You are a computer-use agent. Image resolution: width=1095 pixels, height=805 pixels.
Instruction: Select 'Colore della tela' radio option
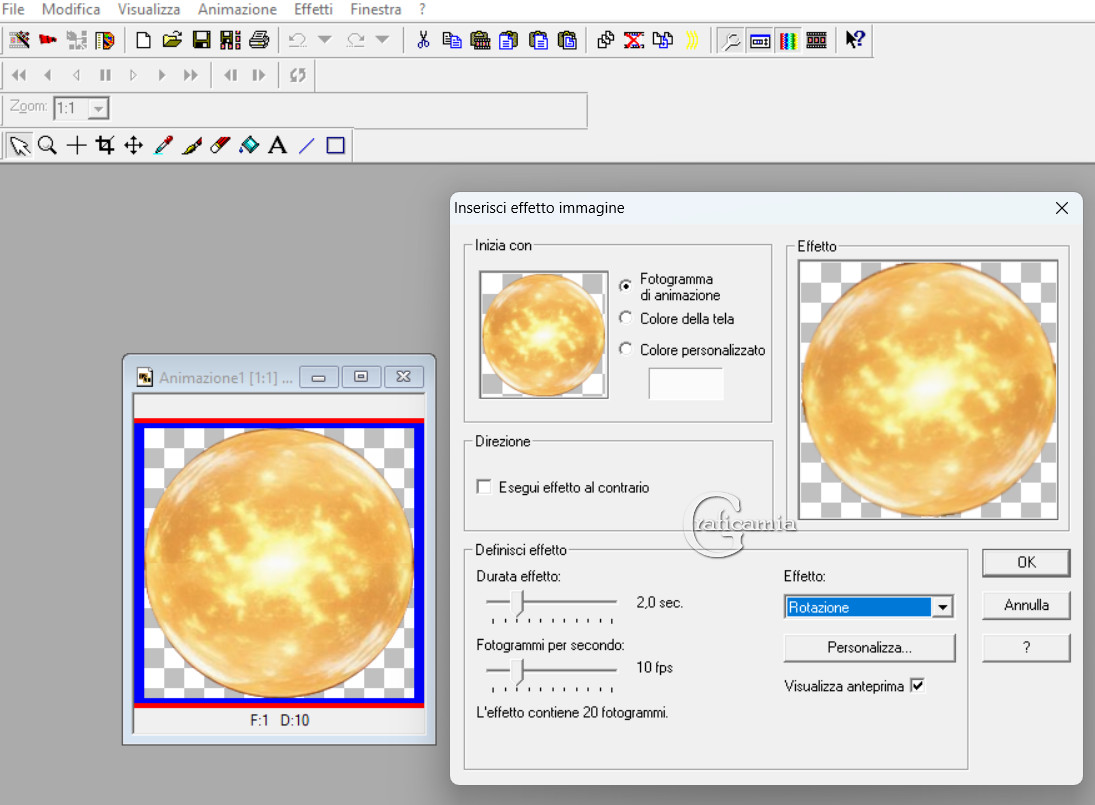(x=626, y=318)
